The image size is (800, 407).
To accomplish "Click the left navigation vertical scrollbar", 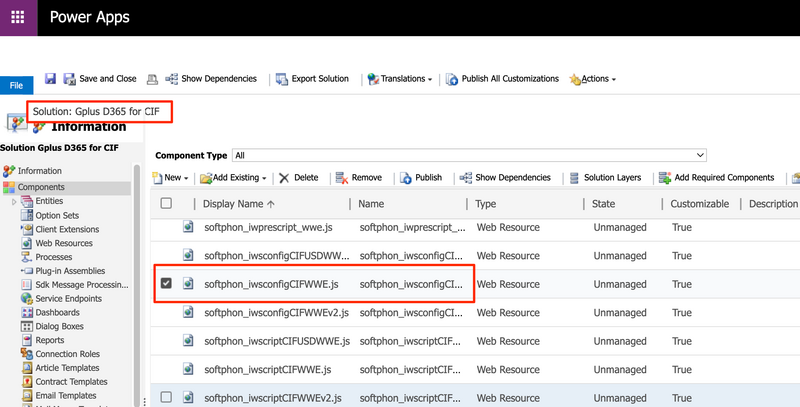I will [x=137, y=281].
